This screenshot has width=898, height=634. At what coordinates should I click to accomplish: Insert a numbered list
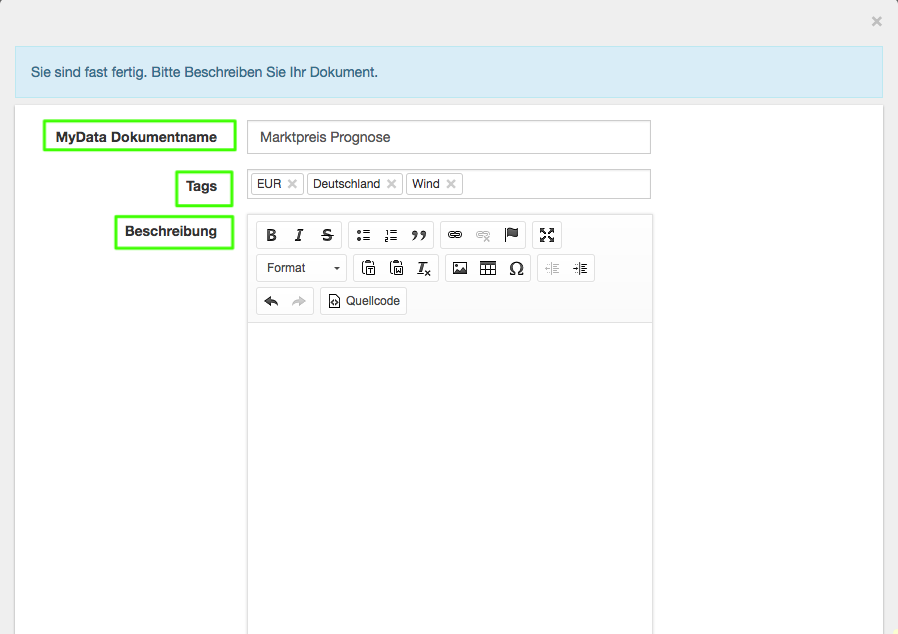click(391, 235)
